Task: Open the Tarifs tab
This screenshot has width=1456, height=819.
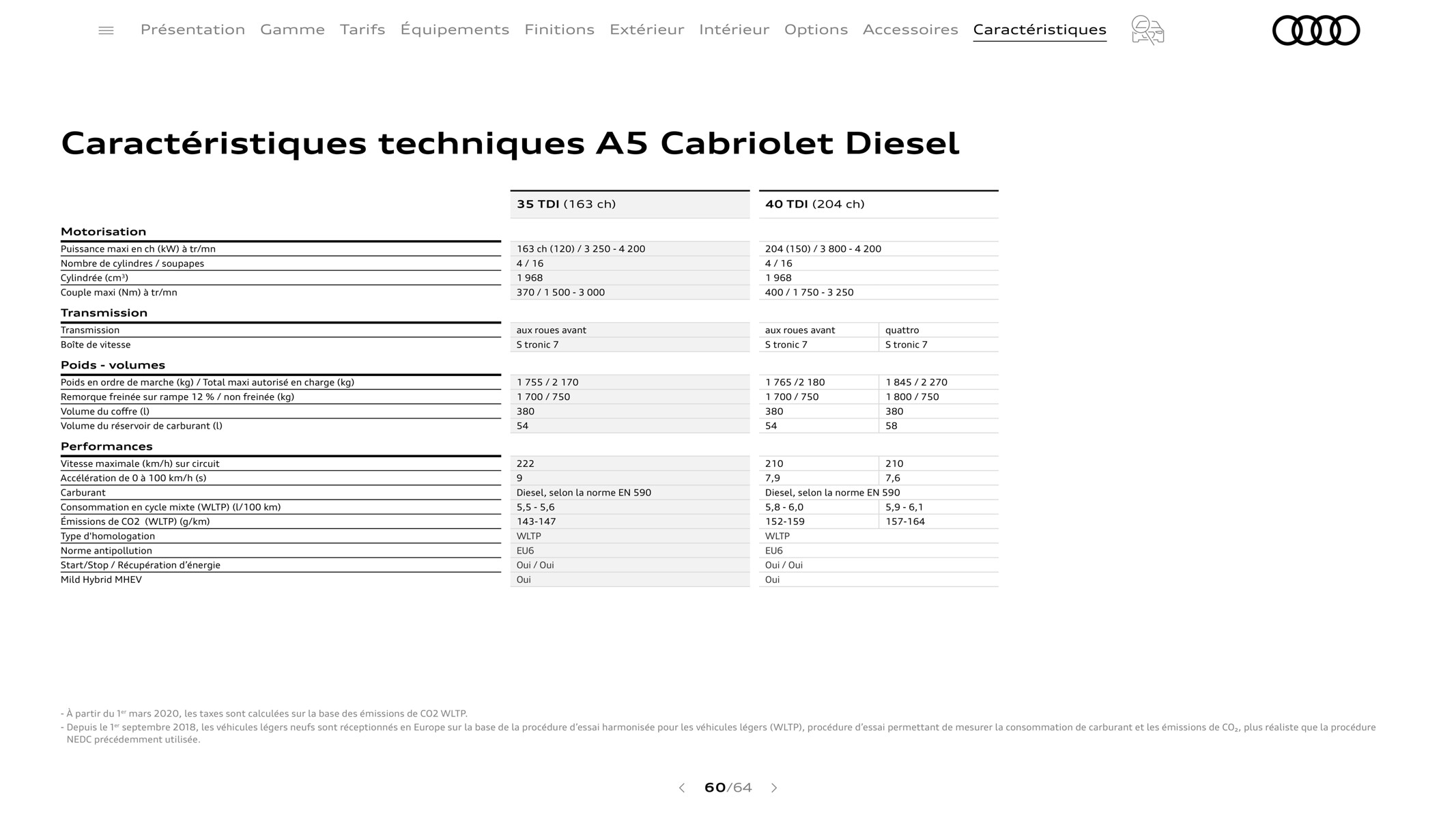Action: click(362, 29)
